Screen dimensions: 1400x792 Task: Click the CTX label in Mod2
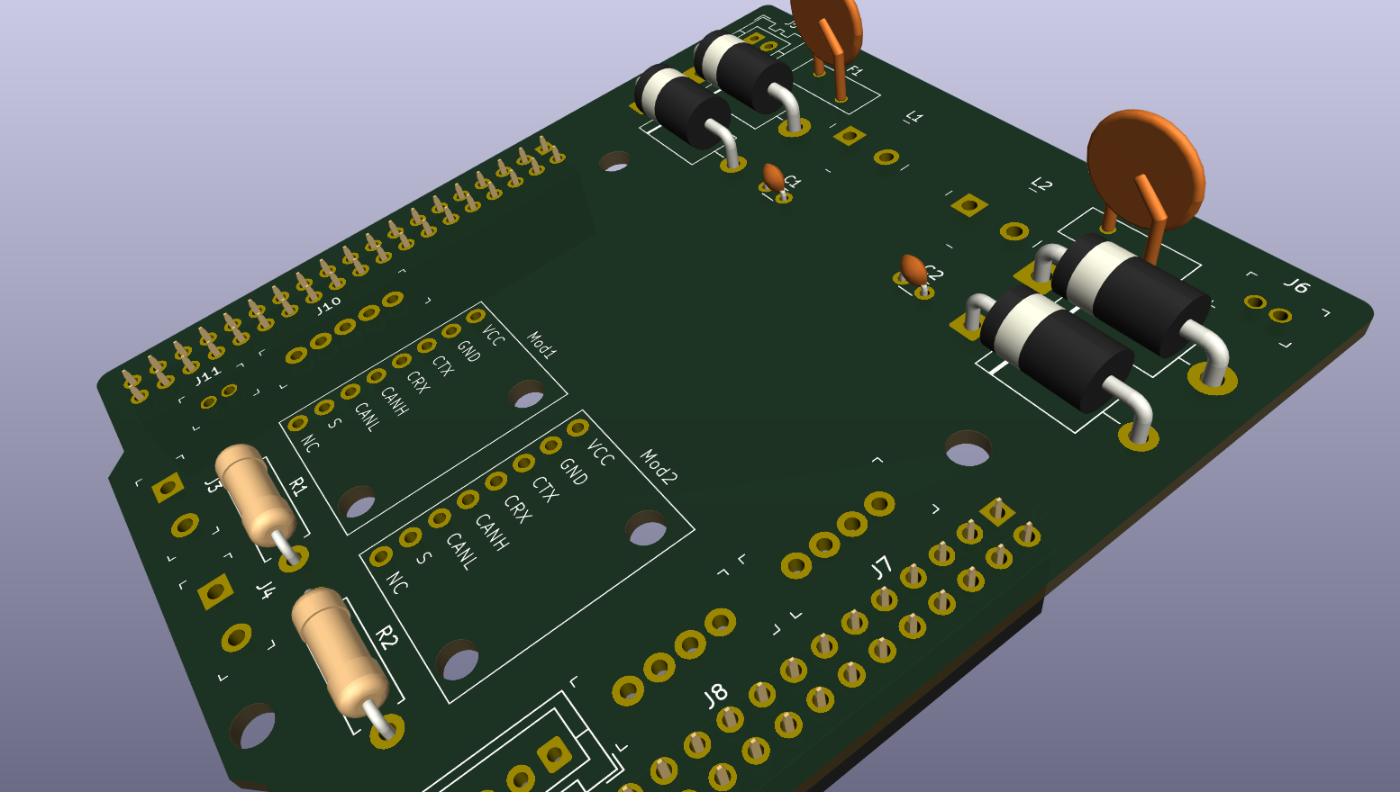click(545, 489)
